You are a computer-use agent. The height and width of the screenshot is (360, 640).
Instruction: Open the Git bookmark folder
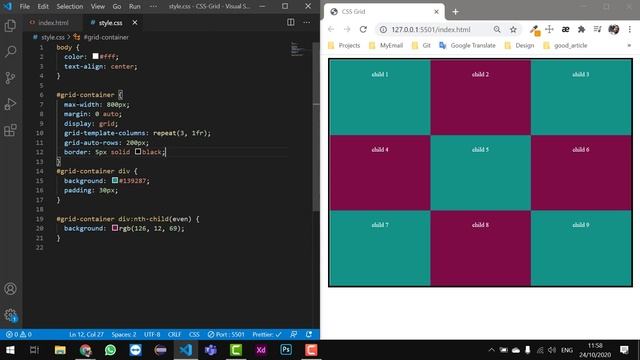(x=421, y=45)
